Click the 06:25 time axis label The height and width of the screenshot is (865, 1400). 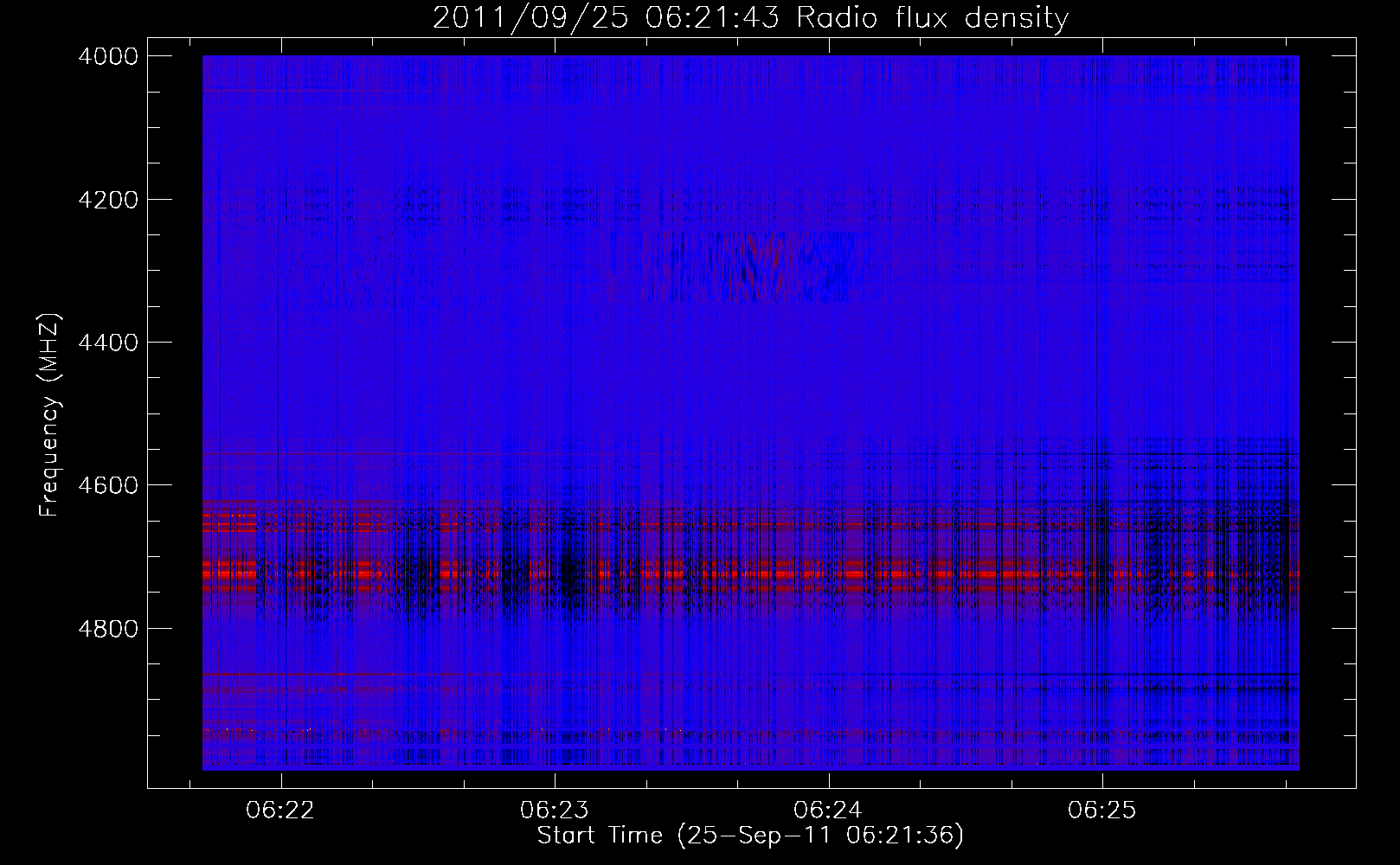pyautogui.click(x=1101, y=810)
